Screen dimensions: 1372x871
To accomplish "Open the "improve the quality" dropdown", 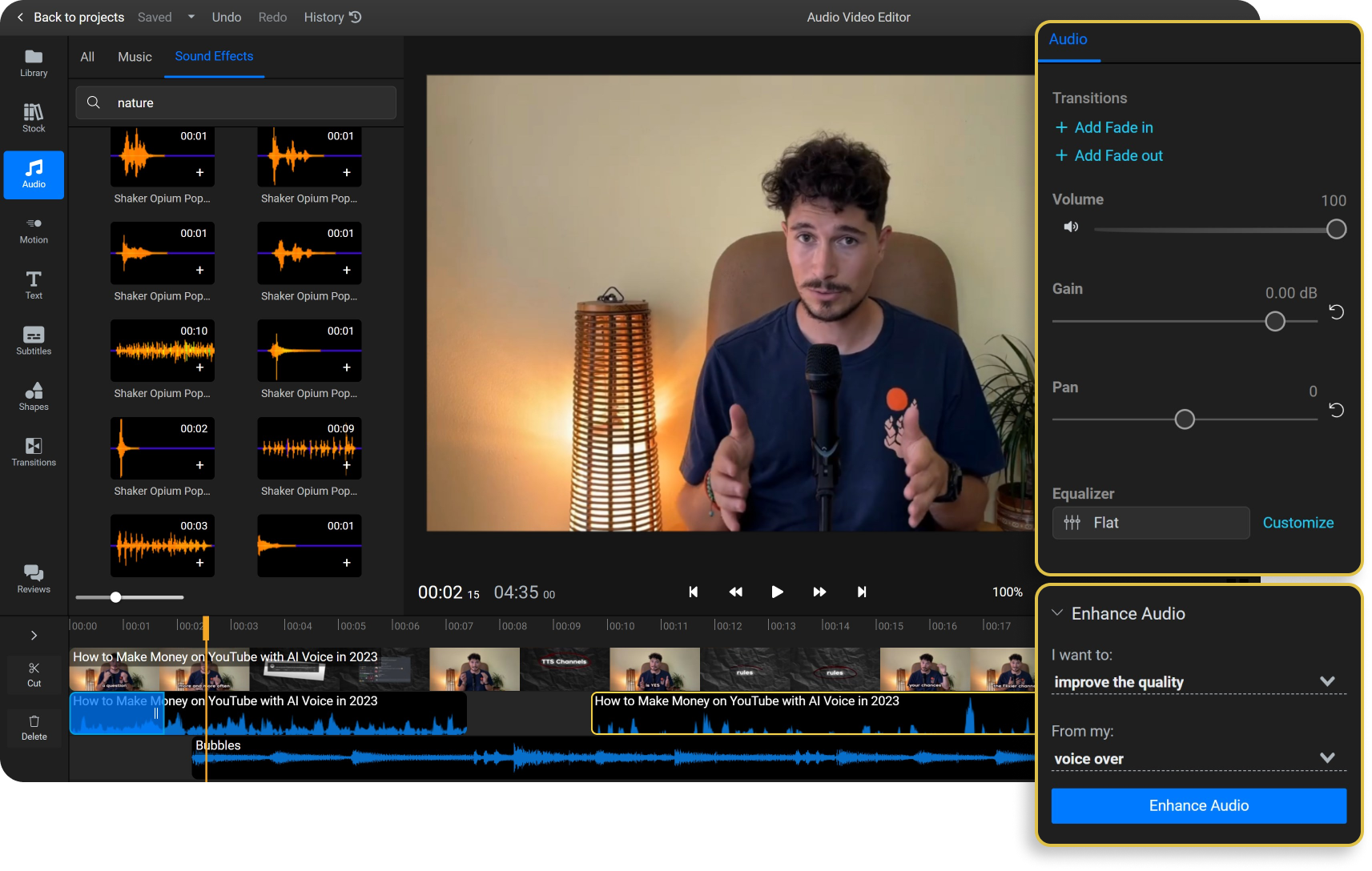I will coord(1198,681).
